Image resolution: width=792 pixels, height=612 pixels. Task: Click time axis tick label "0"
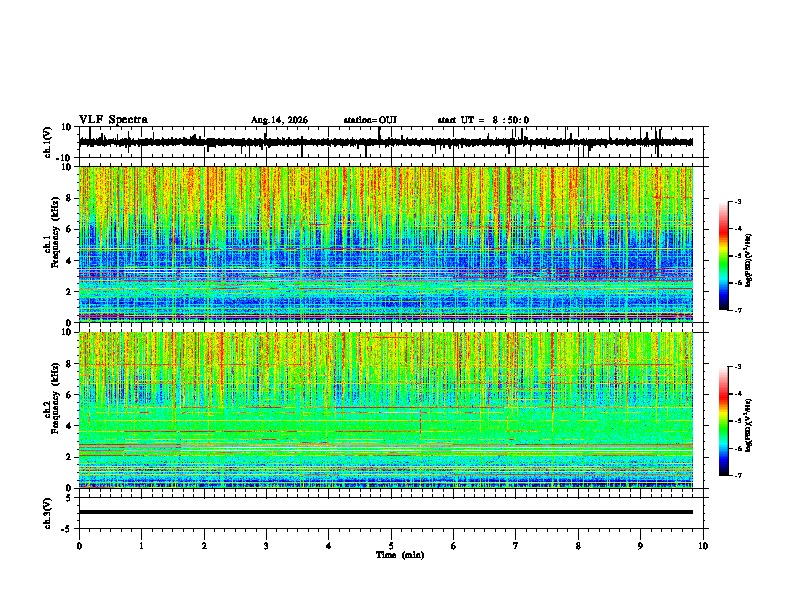(x=79, y=546)
